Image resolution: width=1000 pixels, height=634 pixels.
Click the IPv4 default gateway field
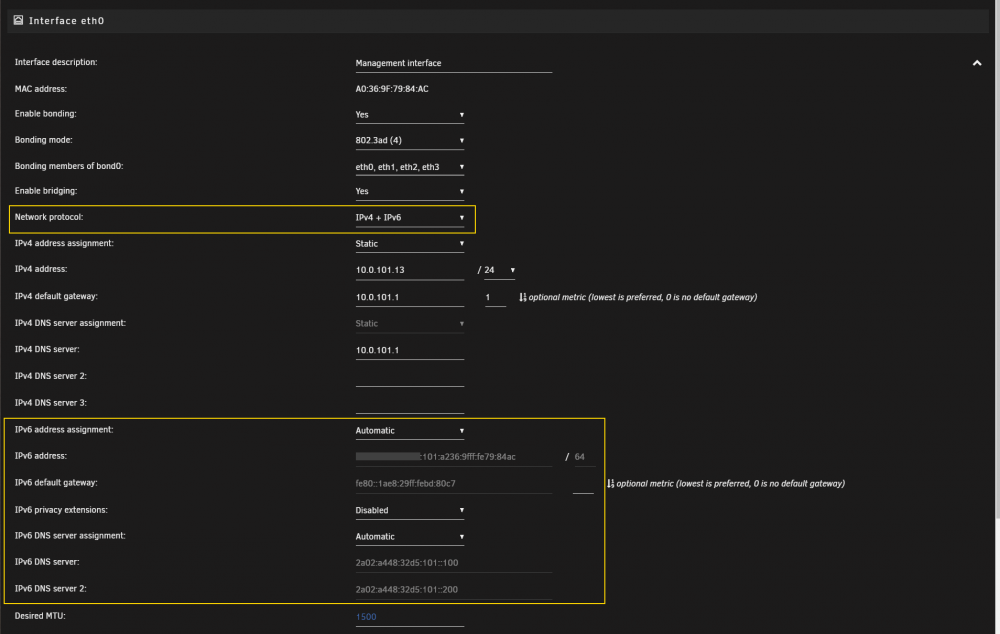pos(409,297)
